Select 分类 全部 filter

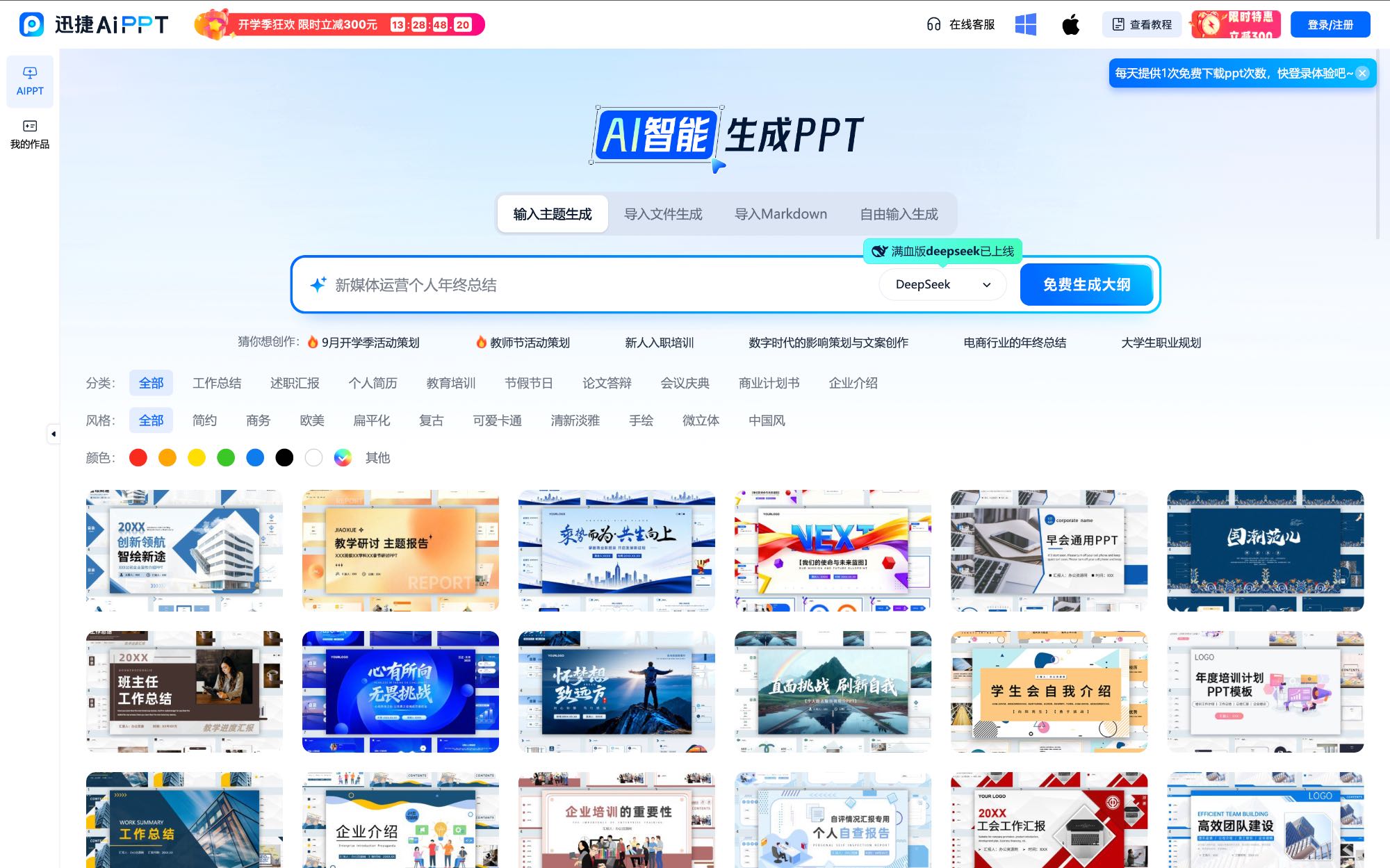coord(151,383)
